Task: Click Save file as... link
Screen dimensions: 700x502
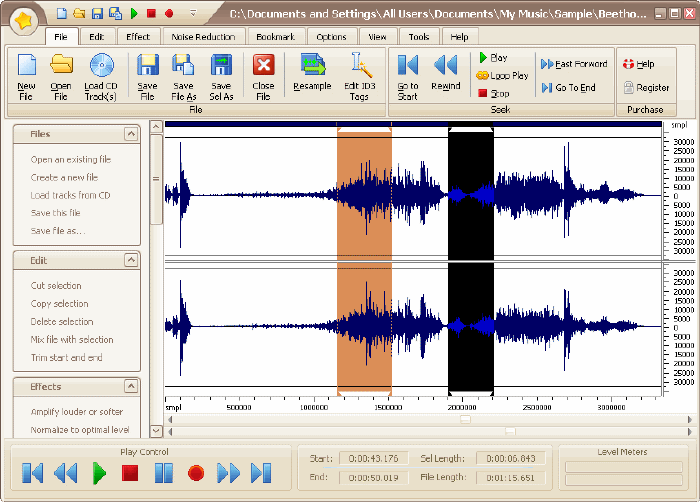Action: tap(58, 231)
